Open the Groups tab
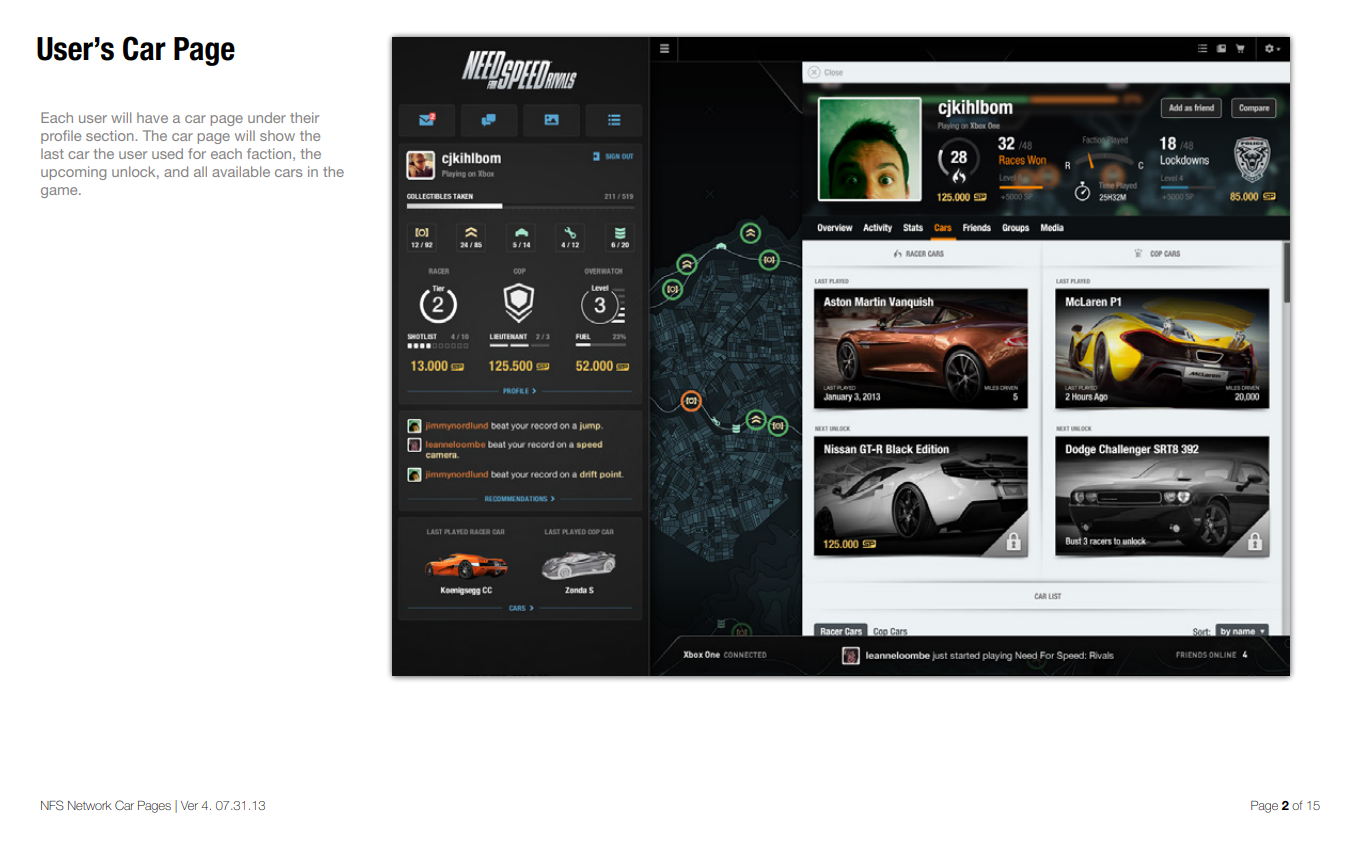The height and width of the screenshot is (849, 1362). click(x=1015, y=228)
